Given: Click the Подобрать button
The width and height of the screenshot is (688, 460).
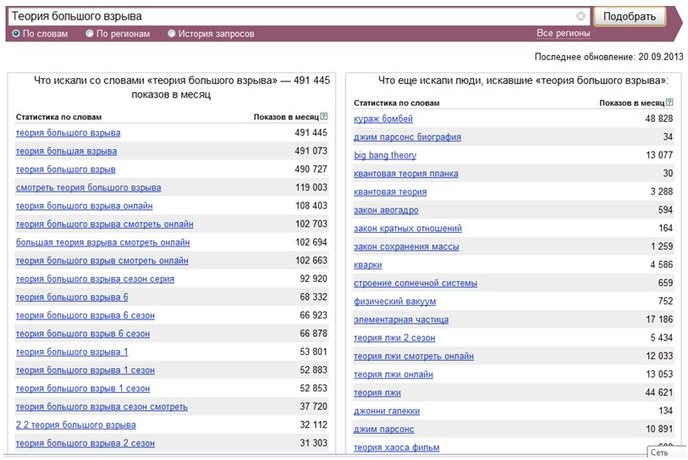Looking at the screenshot, I should pyautogui.click(x=629, y=17).
